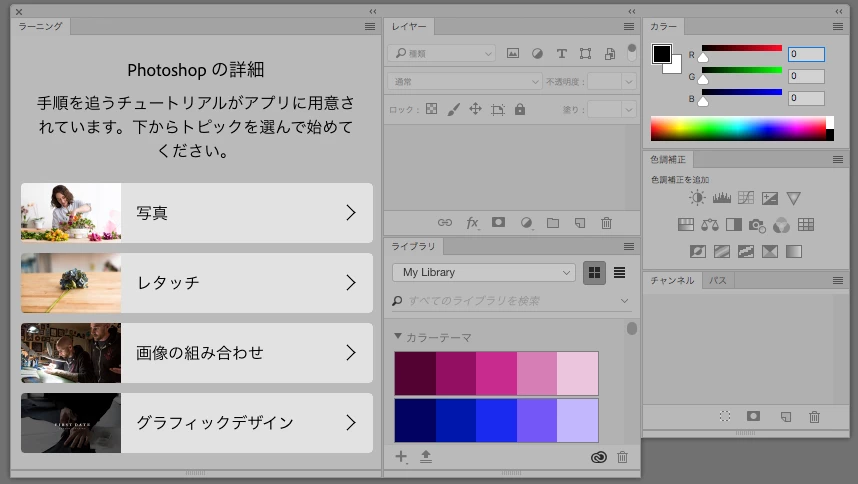
Task: Open Color panel menu
Action: pyautogui.click(x=838, y=26)
